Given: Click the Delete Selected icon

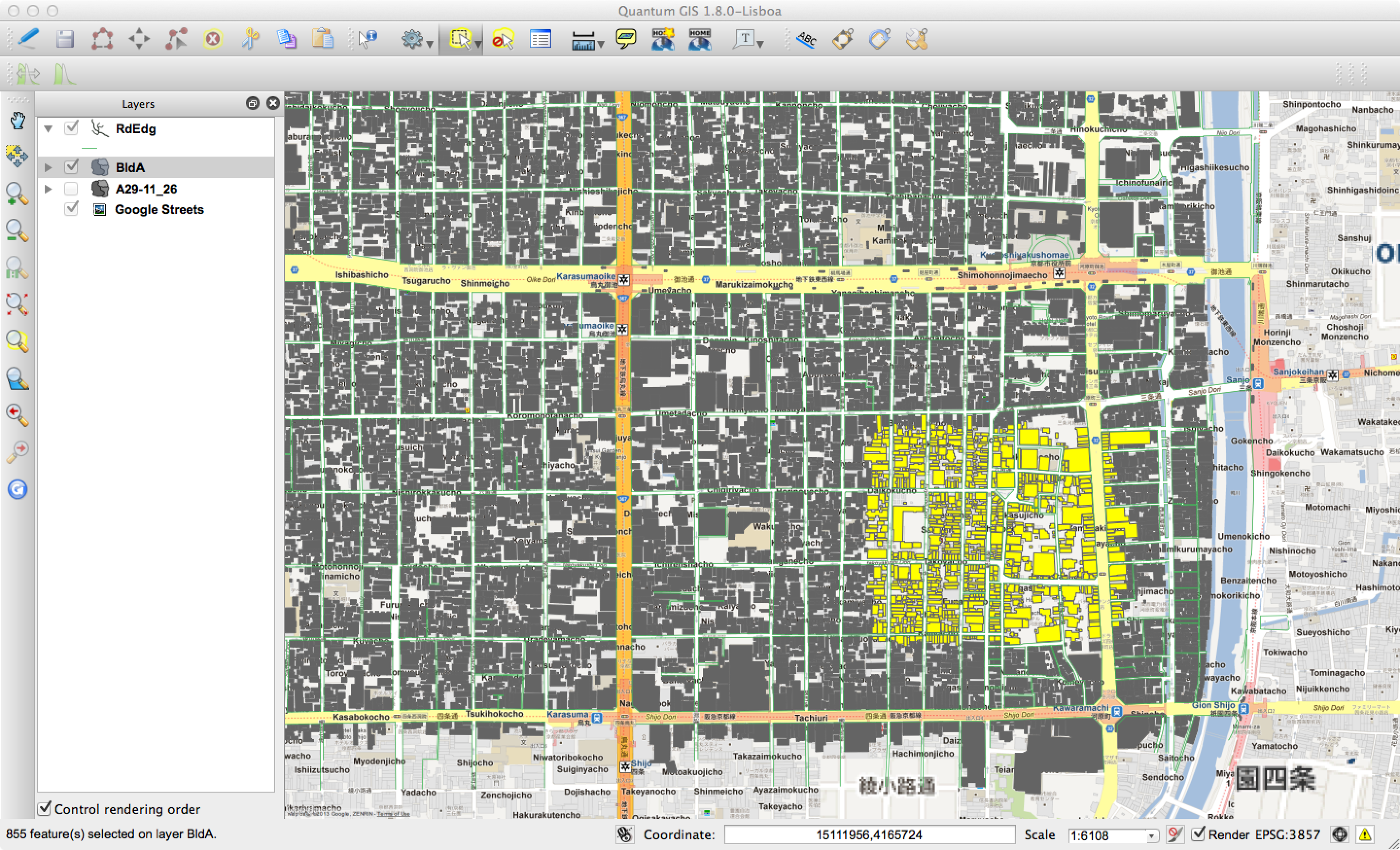Looking at the screenshot, I should pos(212,38).
